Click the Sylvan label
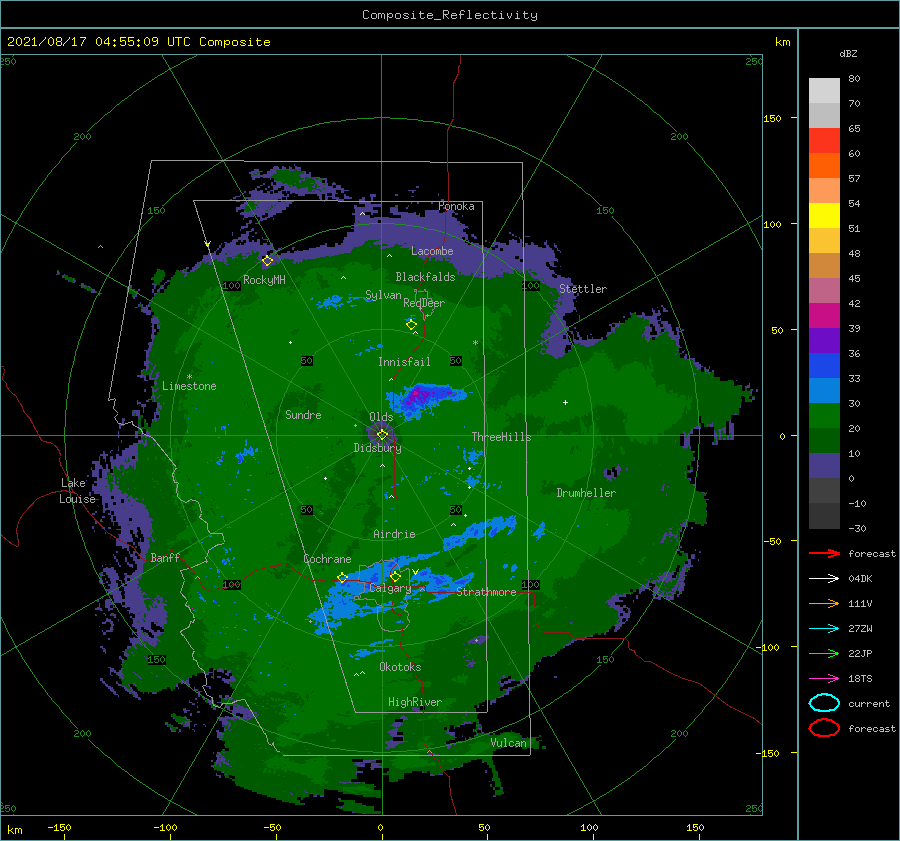900x841 pixels. [383, 295]
